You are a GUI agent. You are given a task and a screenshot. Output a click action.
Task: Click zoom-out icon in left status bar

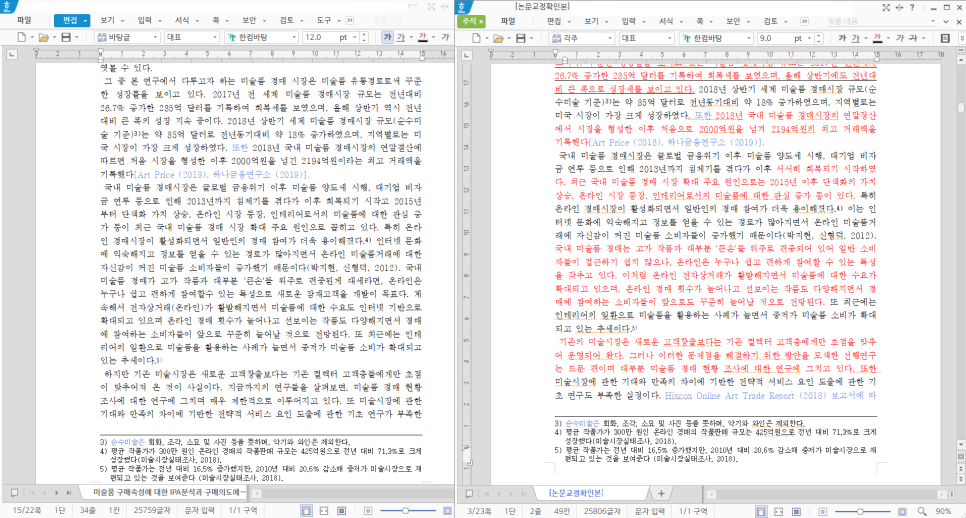tap(368, 511)
